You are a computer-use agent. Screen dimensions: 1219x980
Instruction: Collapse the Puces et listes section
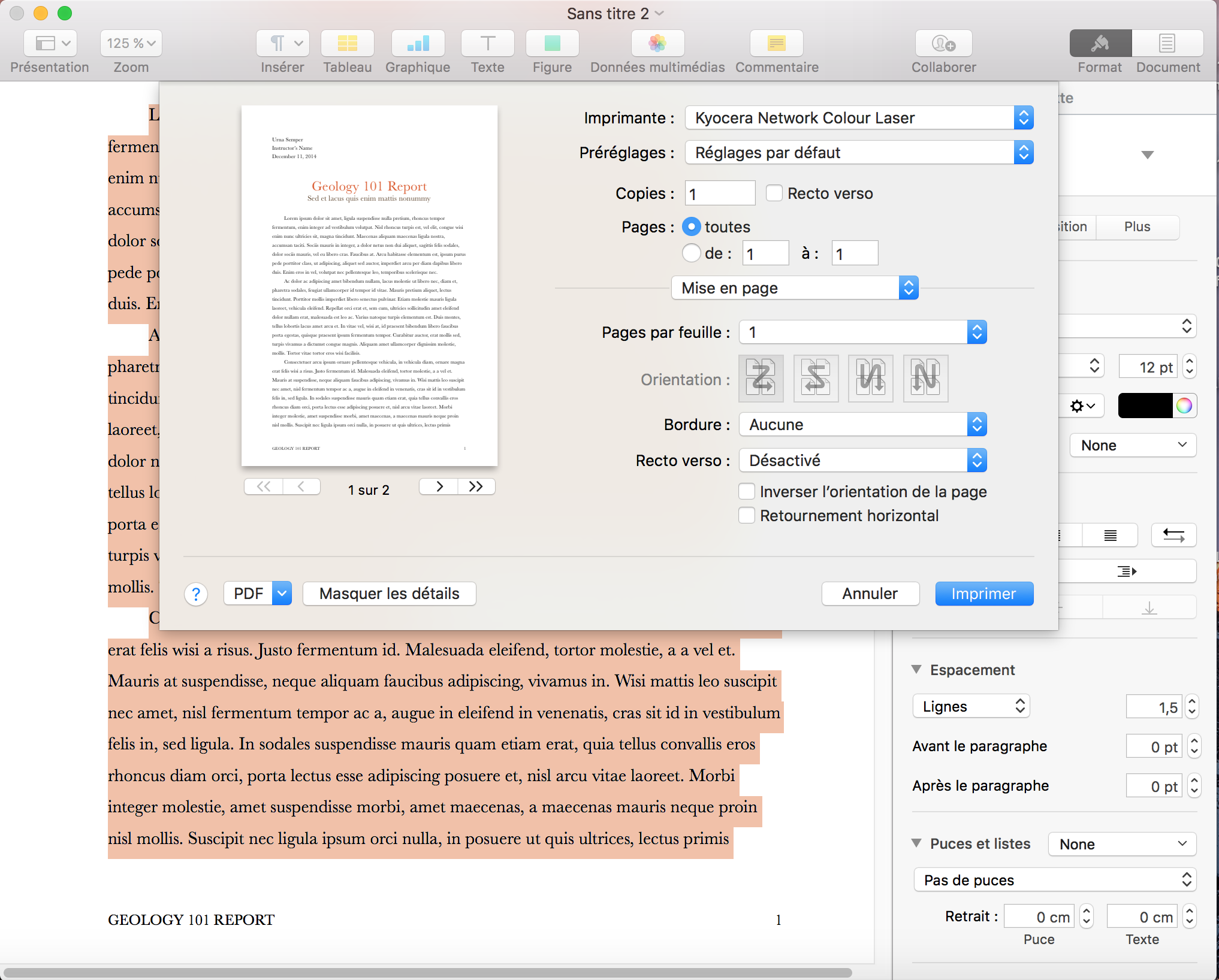(x=916, y=843)
